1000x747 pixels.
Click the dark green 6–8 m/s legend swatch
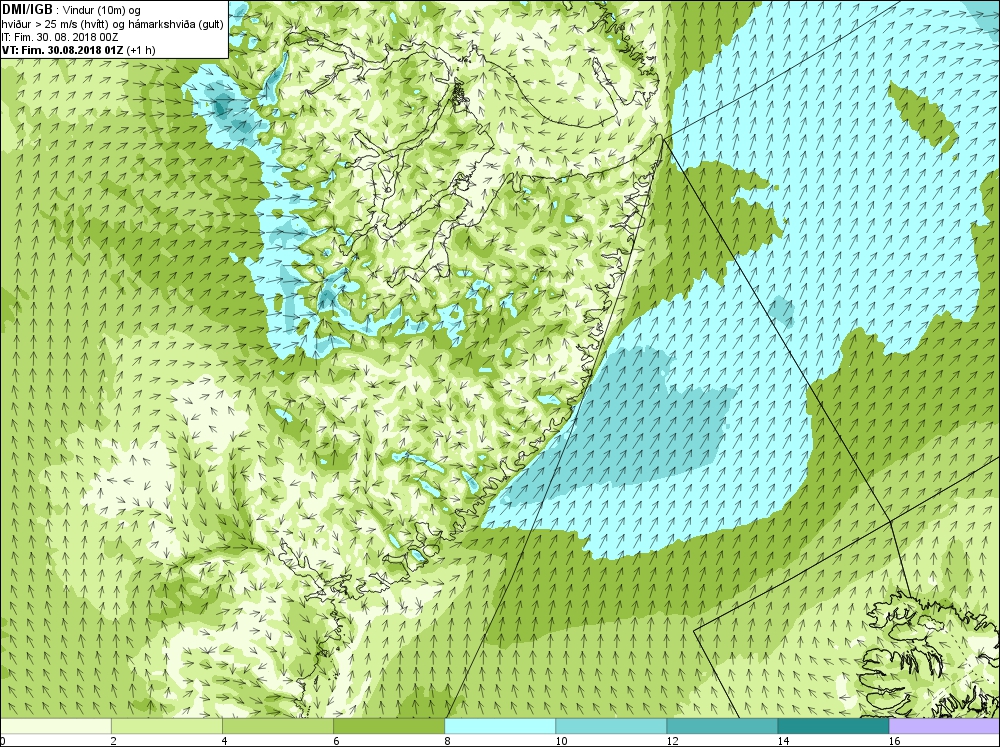coord(389,726)
